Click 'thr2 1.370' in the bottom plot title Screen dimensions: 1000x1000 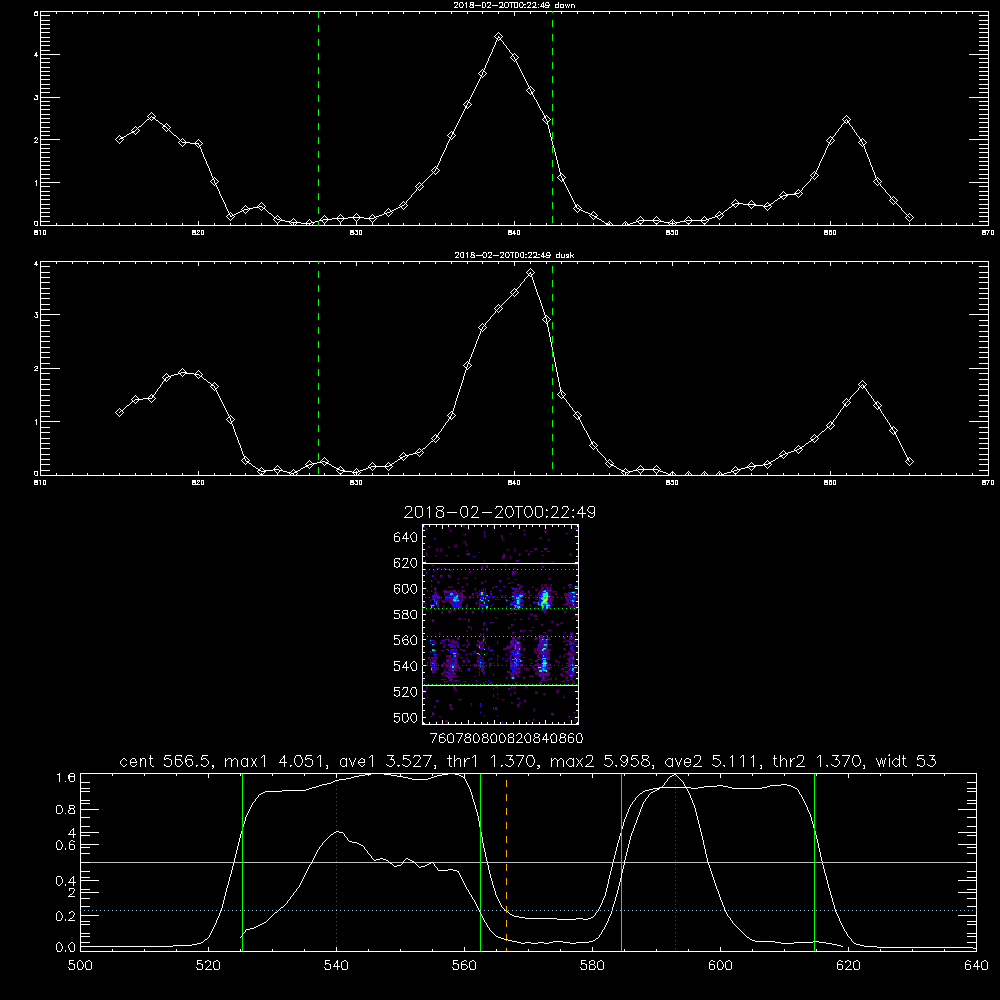tap(817, 761)
